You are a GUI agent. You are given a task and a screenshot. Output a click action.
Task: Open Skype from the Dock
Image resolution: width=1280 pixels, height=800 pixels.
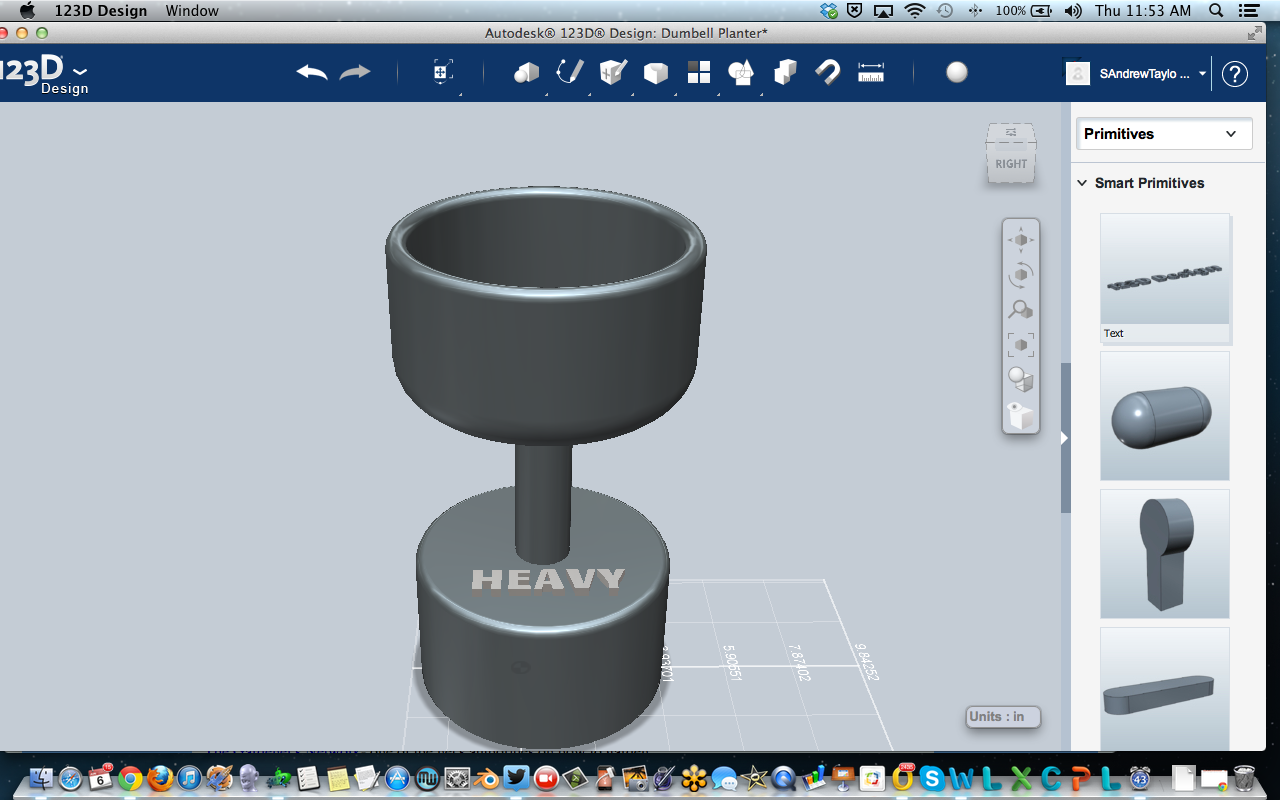pos(933,777)
